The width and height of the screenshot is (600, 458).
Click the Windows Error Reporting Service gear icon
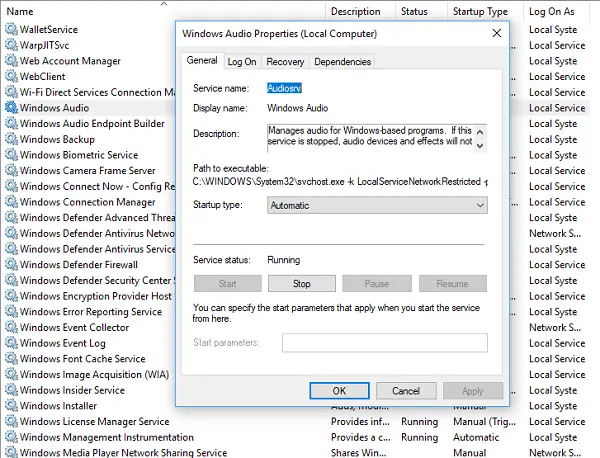(11, 311)
